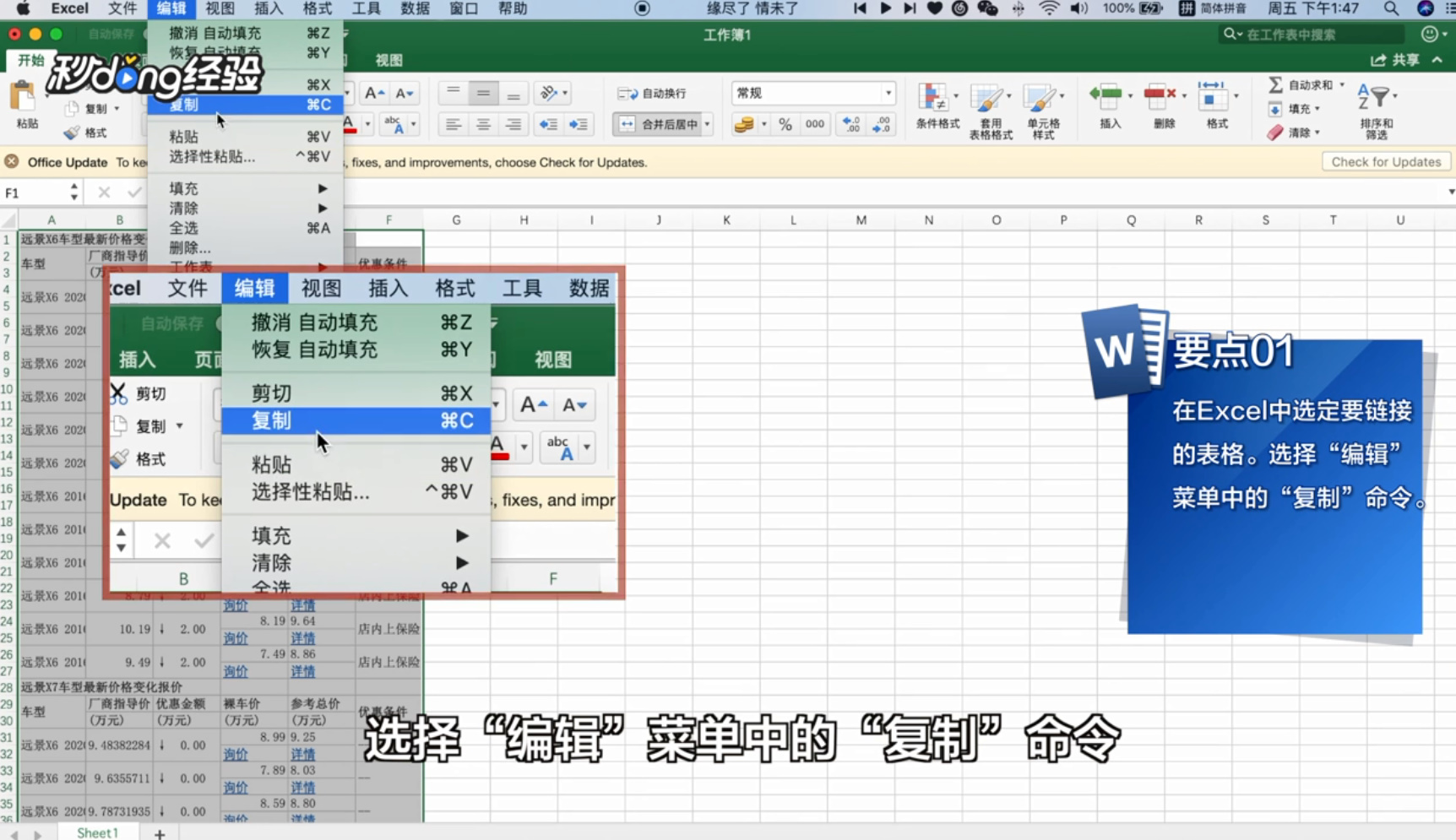The height and width of the screenshot is (840, 1456).
Task: Expand the 填充 ribbon dropdown
Action: [x=1317, y=109]
